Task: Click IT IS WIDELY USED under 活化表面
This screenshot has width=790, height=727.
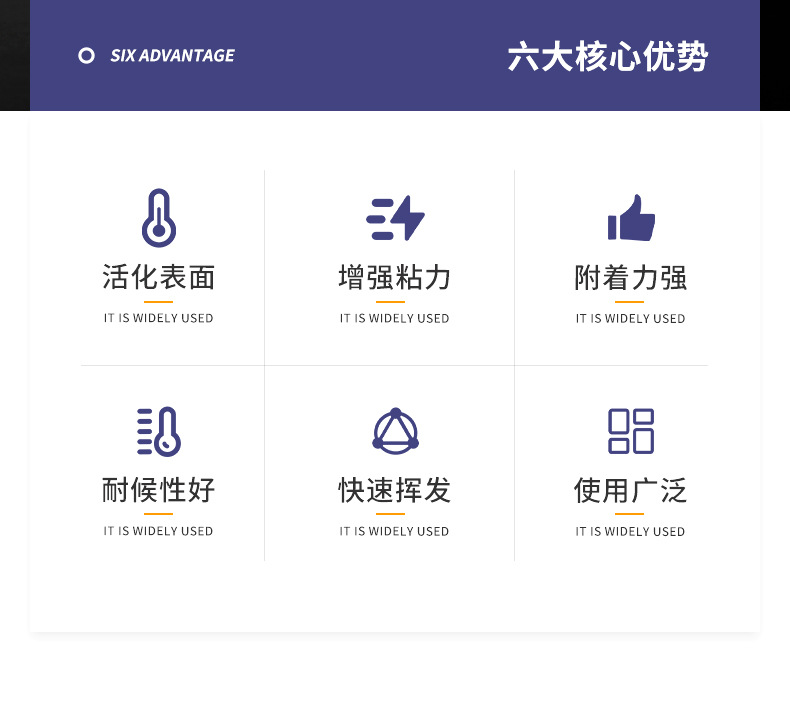Action: coord(158,318)
